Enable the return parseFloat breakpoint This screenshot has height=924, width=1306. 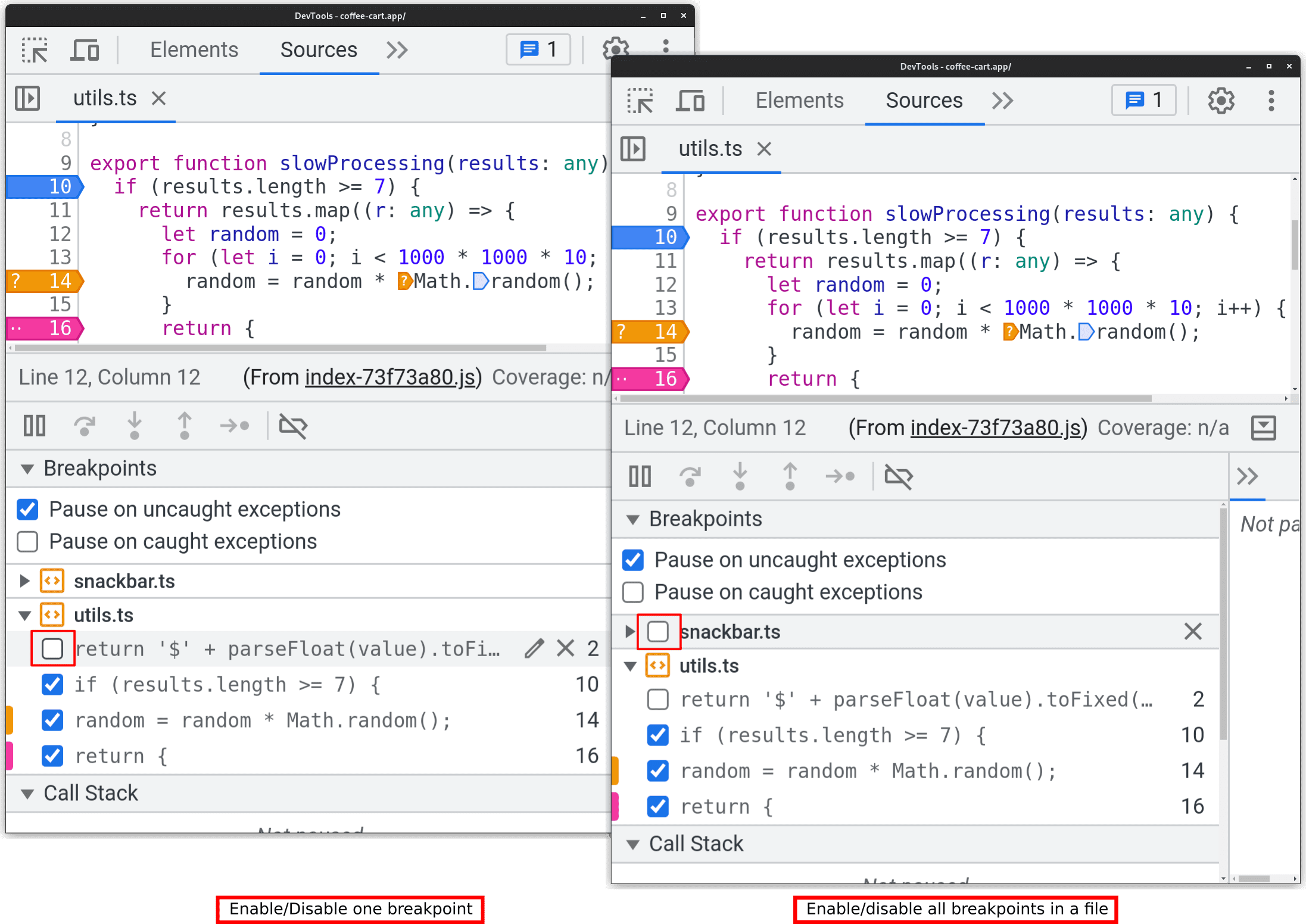[x=51, y=648]
